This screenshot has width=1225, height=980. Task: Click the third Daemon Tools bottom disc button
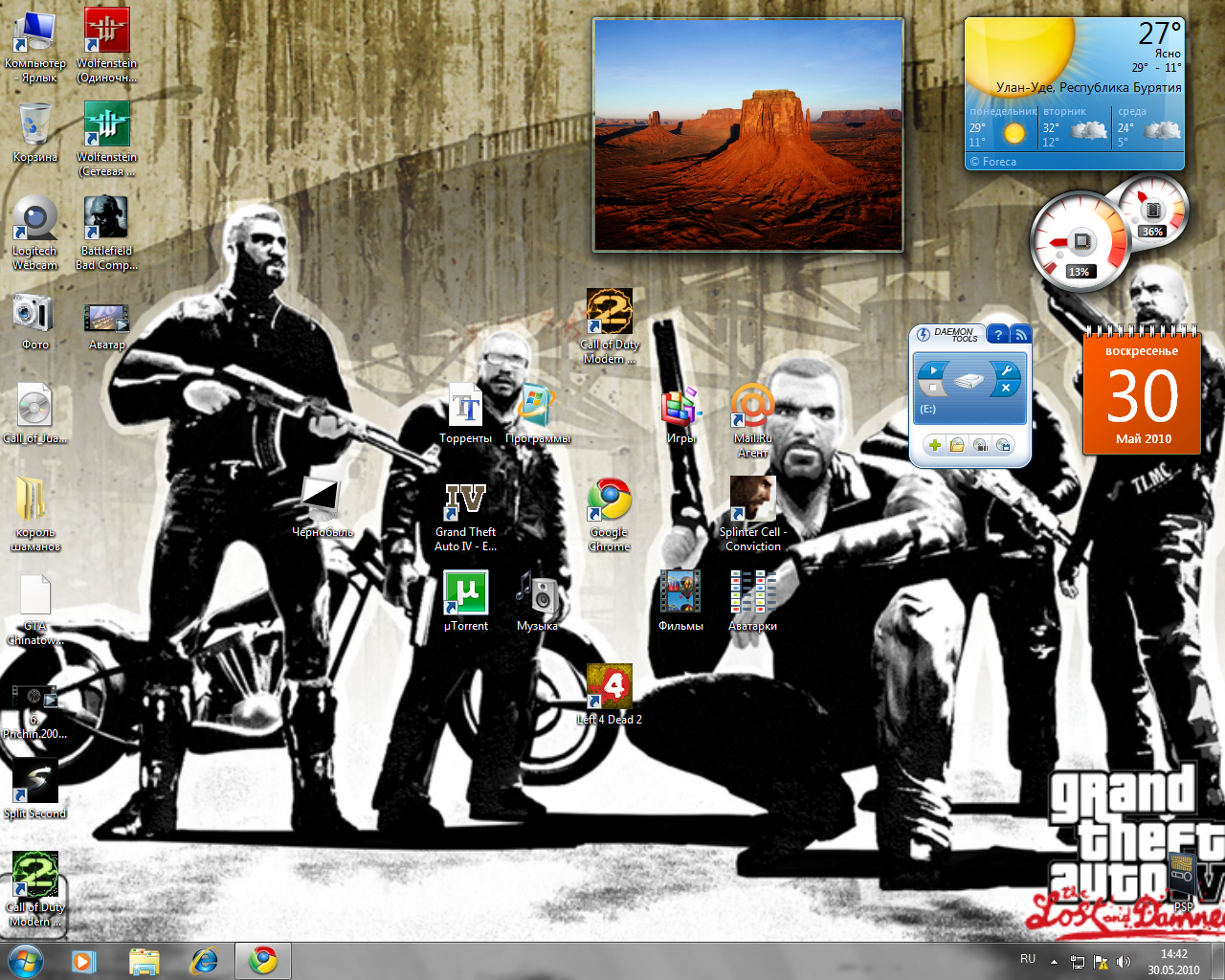tap(980, 445)
